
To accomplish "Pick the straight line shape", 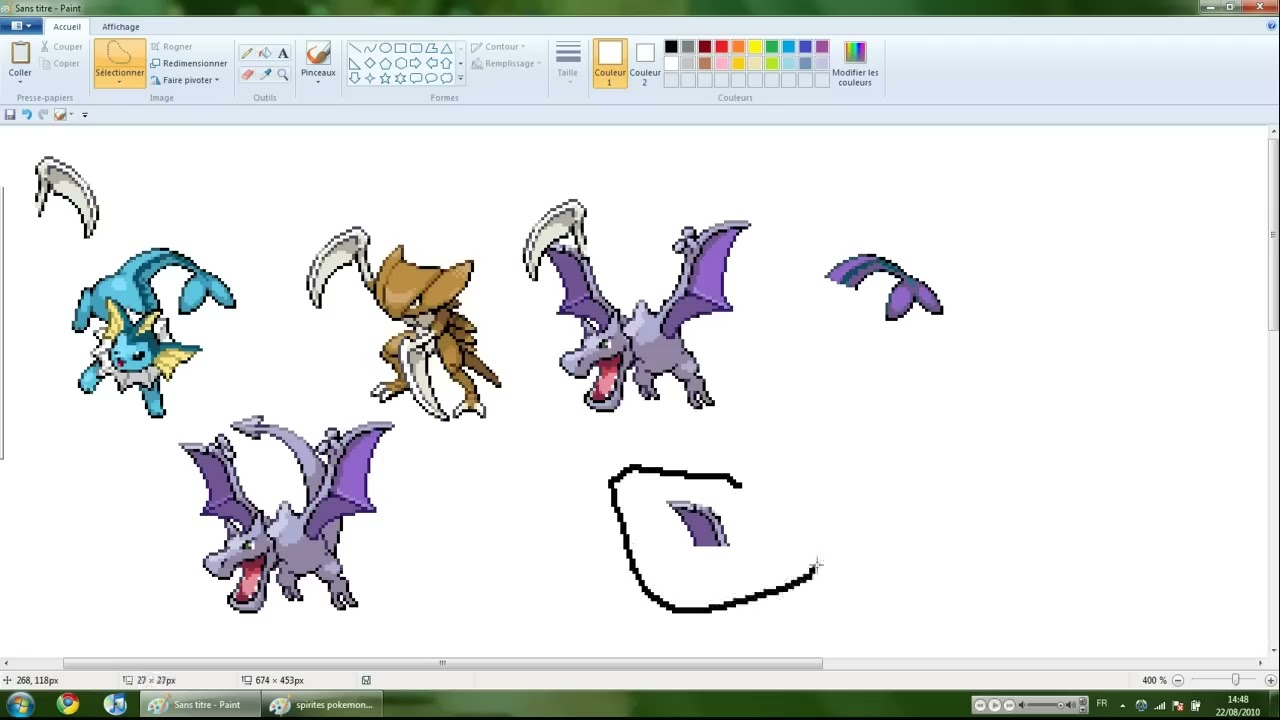I will click(355, 48).
